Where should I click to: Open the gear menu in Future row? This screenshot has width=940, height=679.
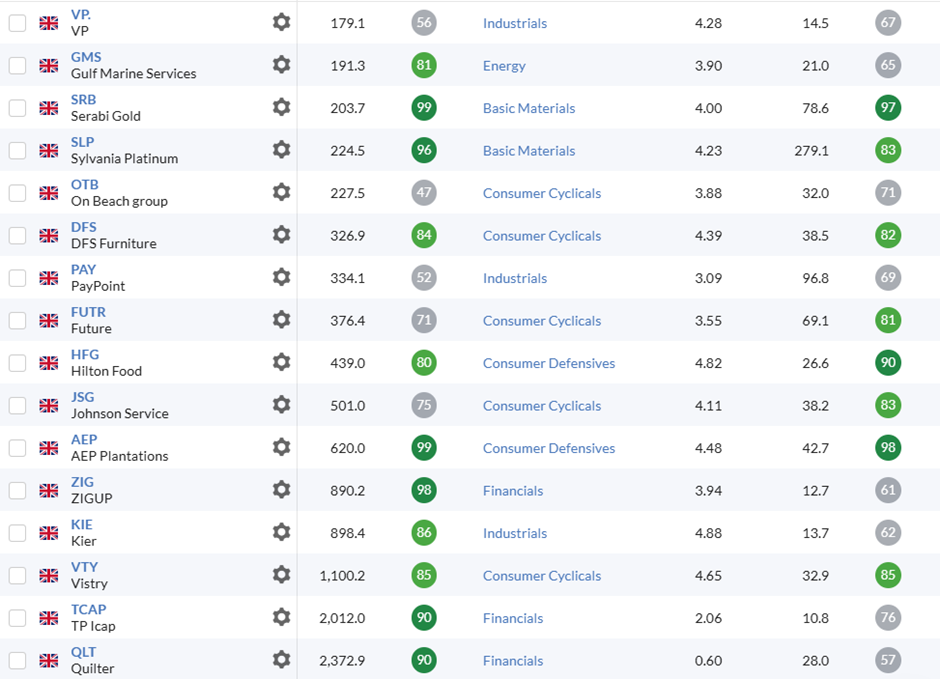click(x=281, y=320)
